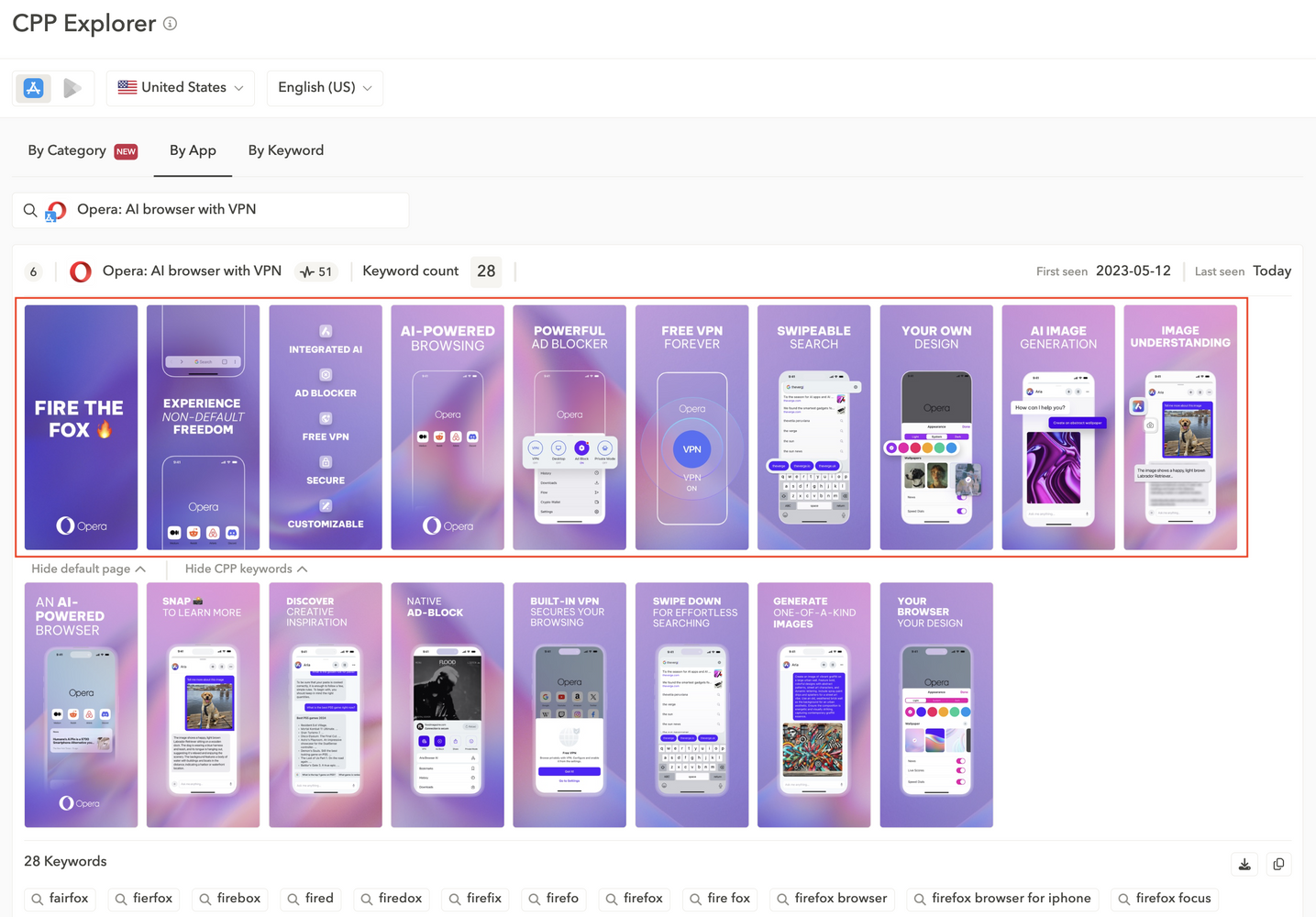Open the English (US) language dropdown

[x=325, y=88]
